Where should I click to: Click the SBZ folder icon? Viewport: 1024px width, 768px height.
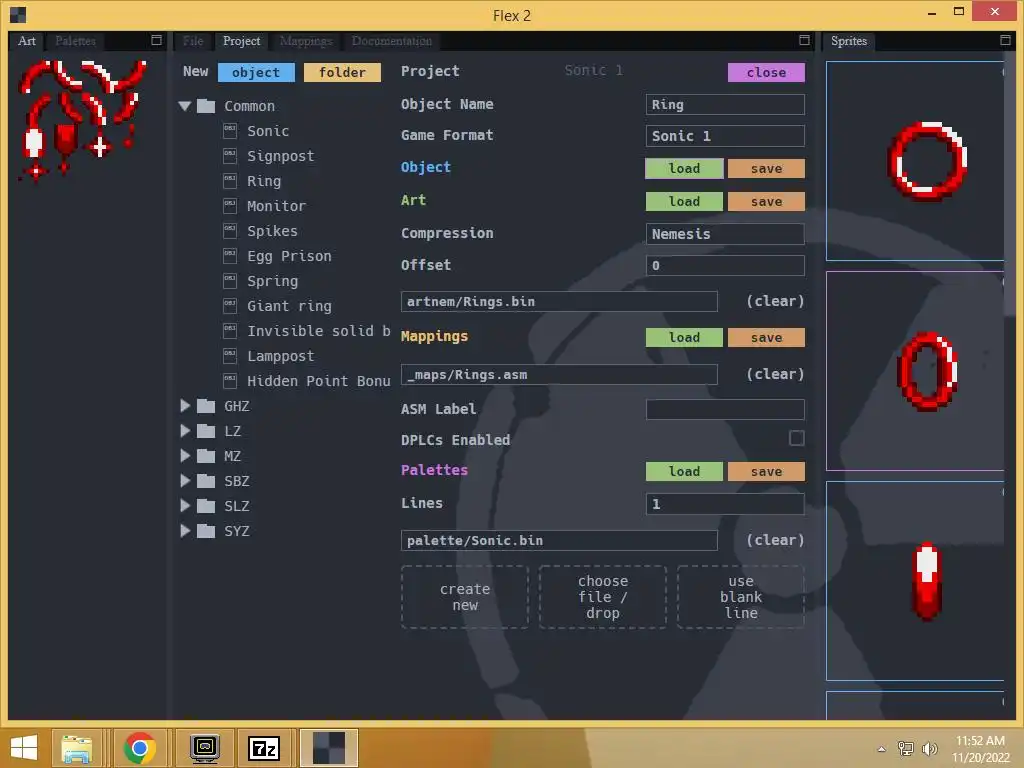click(x=206, y=481)
